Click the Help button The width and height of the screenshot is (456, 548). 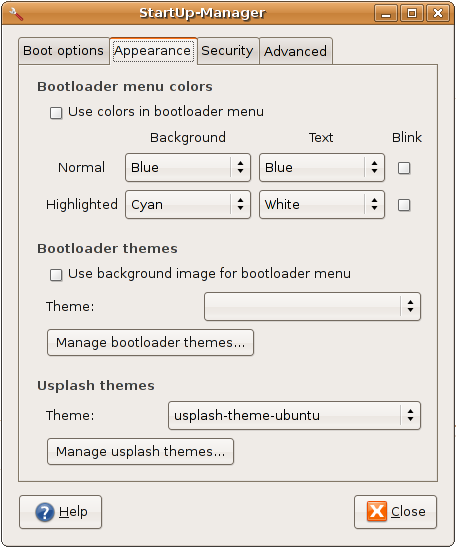click(x=60, y=512)
